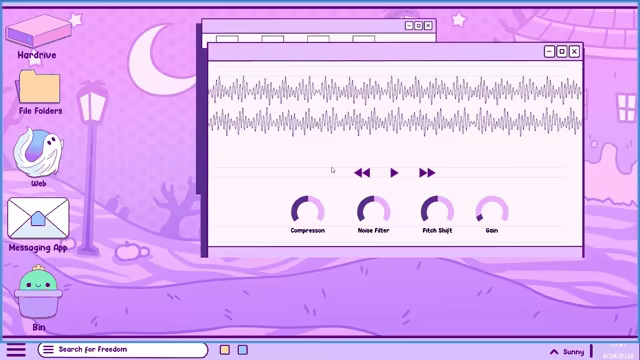Maximize the background window
This screenshot has height=360, width=640.
(418, 26)
